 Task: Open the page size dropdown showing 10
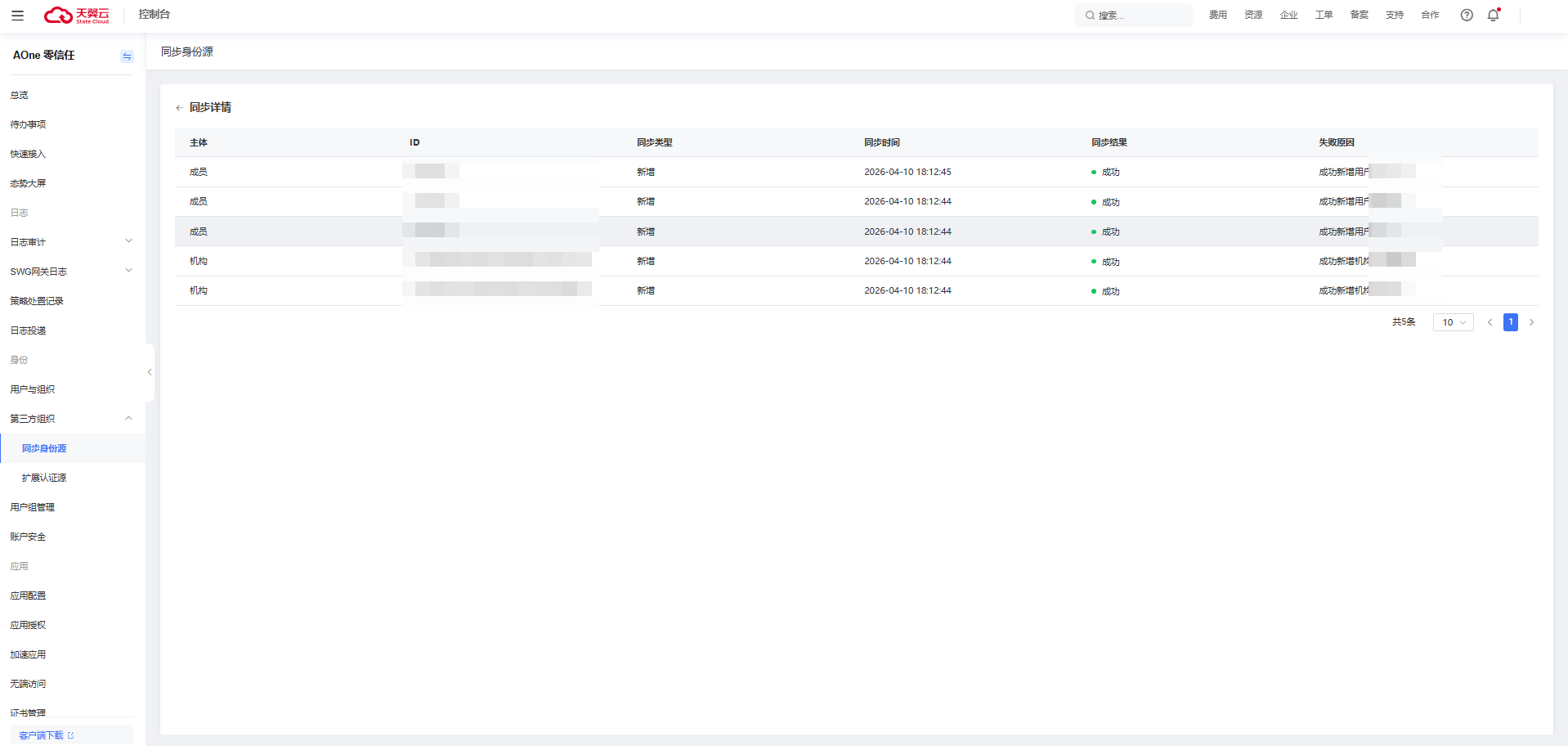(1453, 322)
